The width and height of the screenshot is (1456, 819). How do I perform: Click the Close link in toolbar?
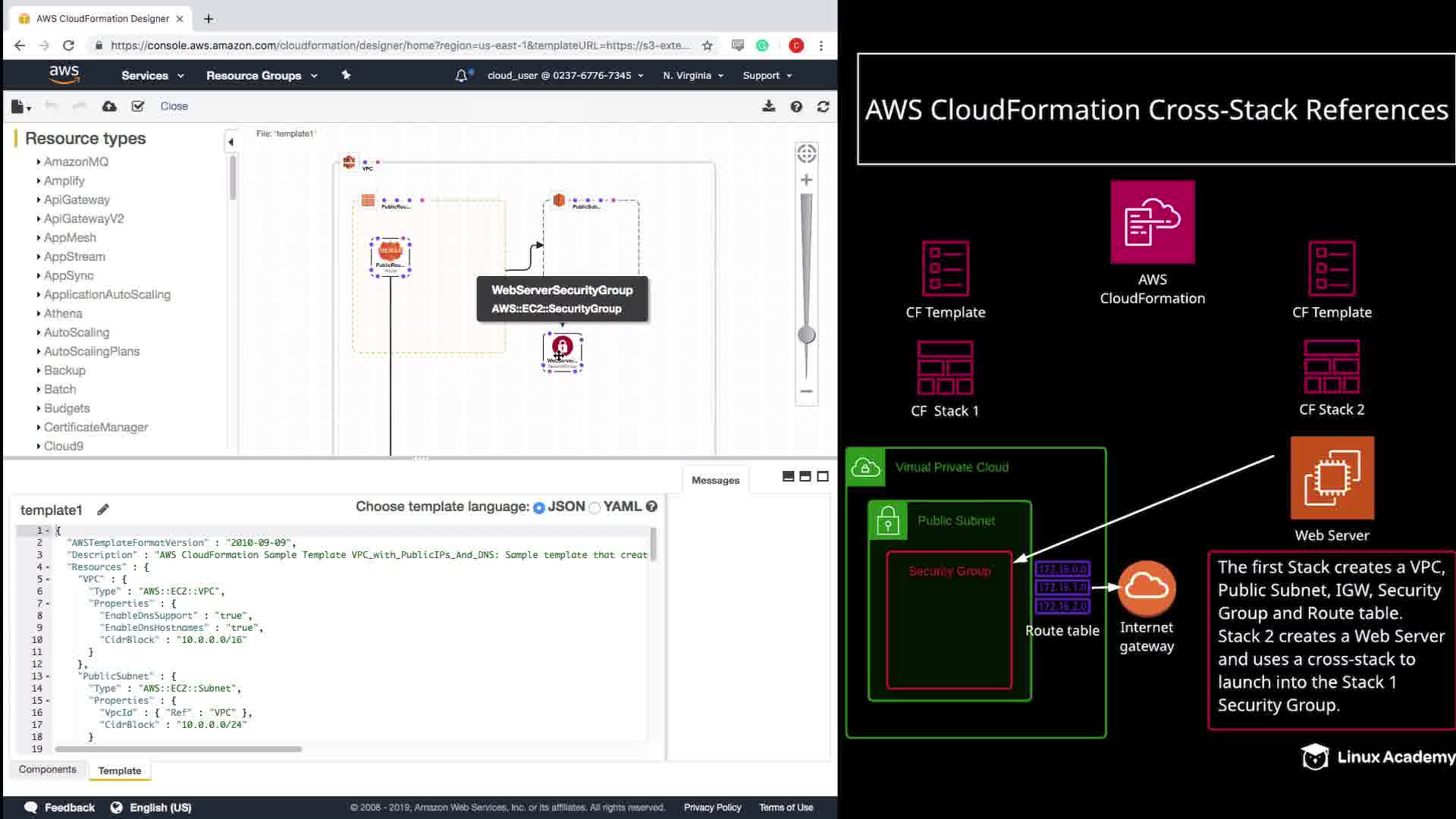click(x=174, y=106)
